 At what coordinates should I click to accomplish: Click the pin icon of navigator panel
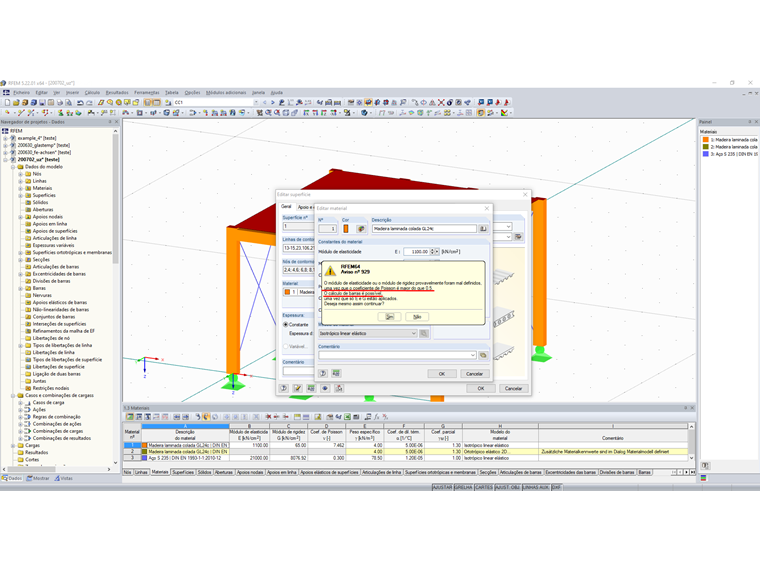tap(110, 122)
